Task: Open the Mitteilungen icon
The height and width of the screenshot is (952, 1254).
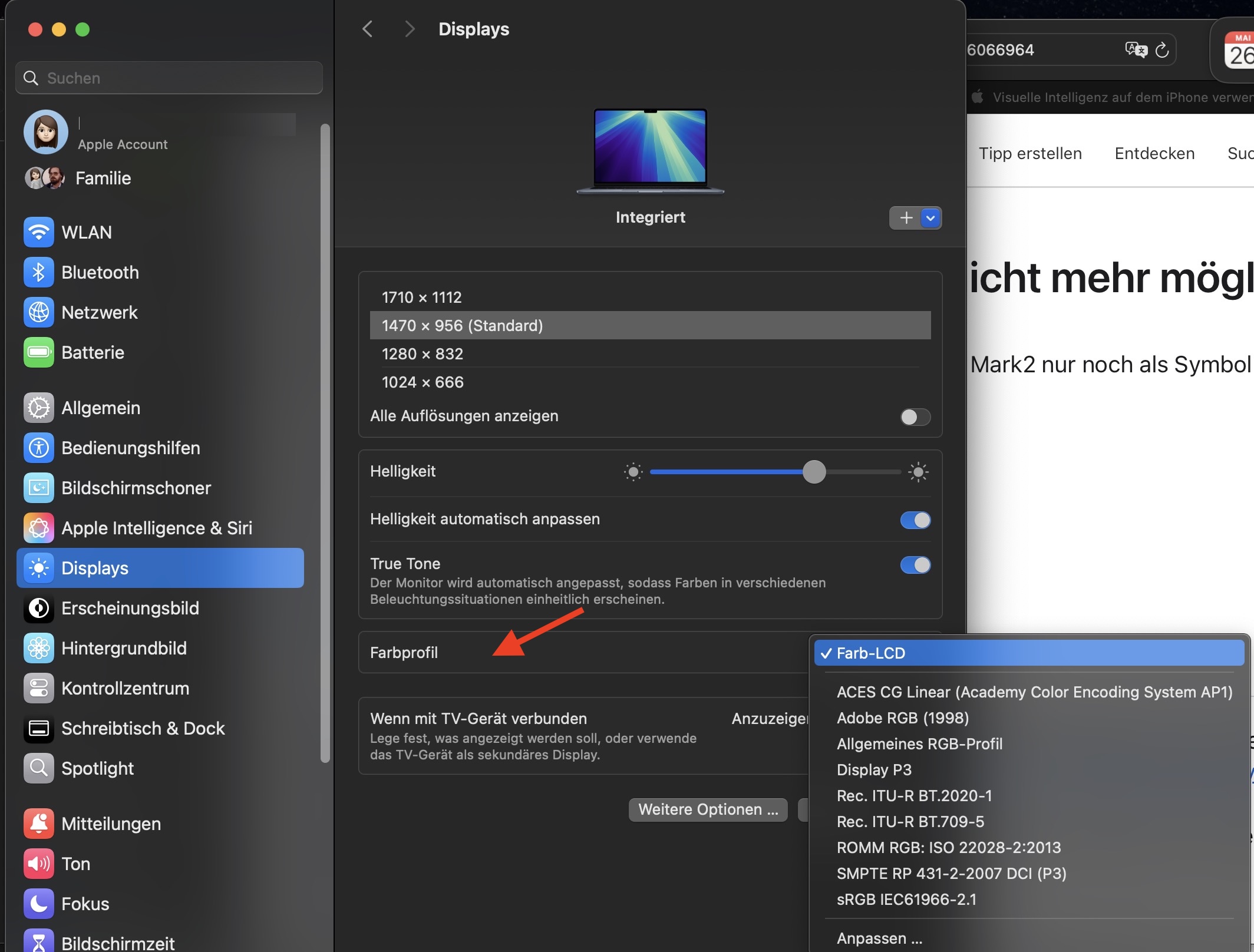Action: (x=39, y=824)
